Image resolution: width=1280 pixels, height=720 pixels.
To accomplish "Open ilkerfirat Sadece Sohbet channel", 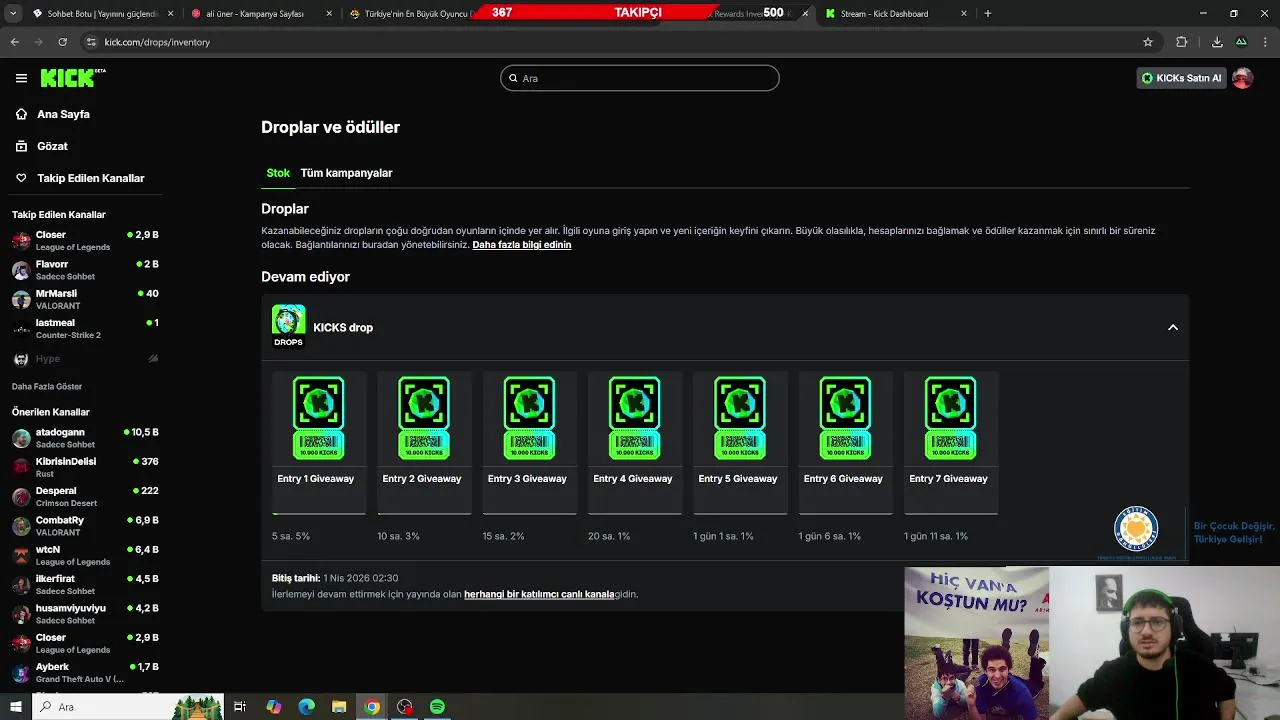I will coord(85,584).
